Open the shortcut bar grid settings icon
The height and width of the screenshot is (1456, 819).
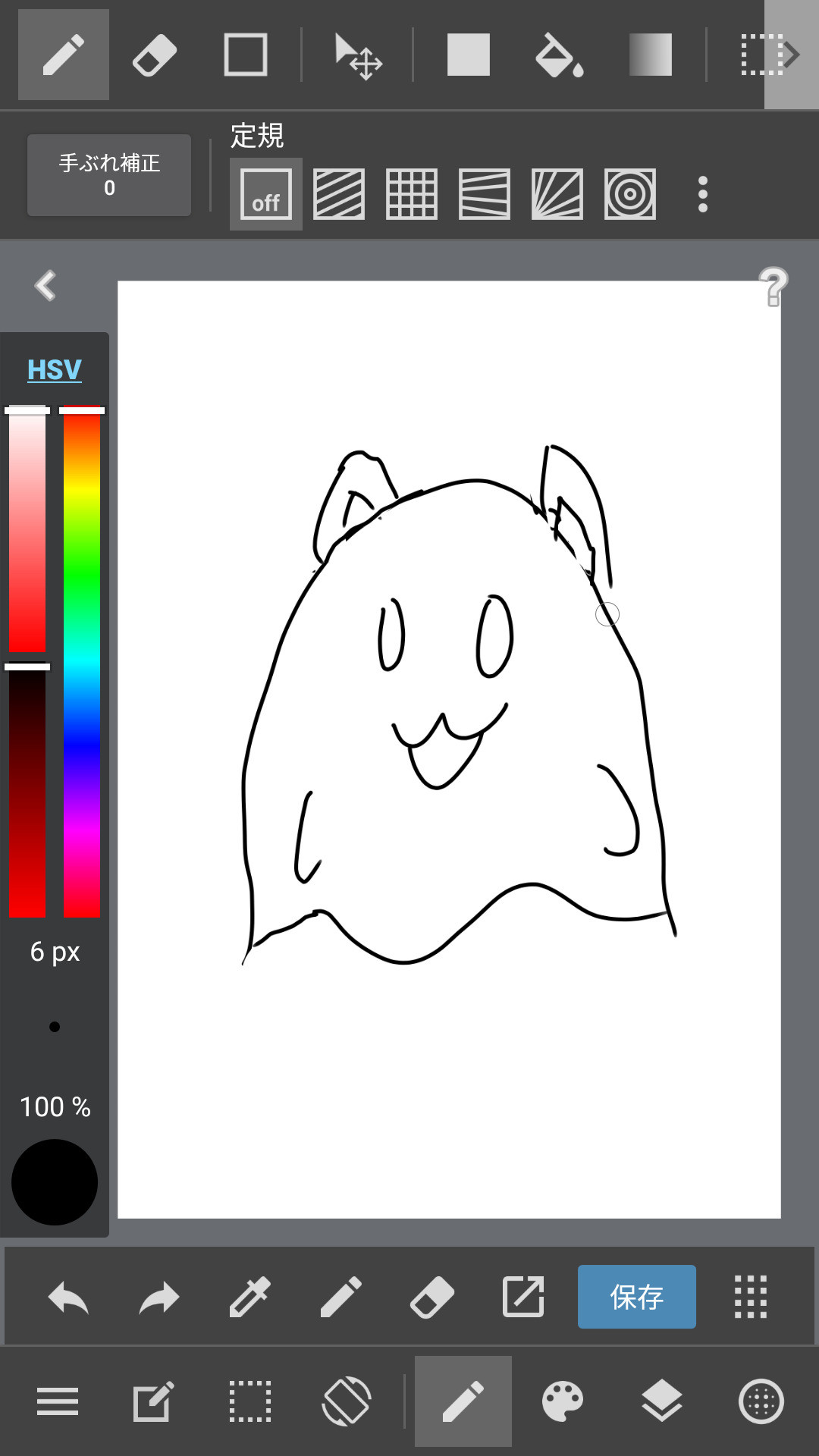[x=751, y=1297]
